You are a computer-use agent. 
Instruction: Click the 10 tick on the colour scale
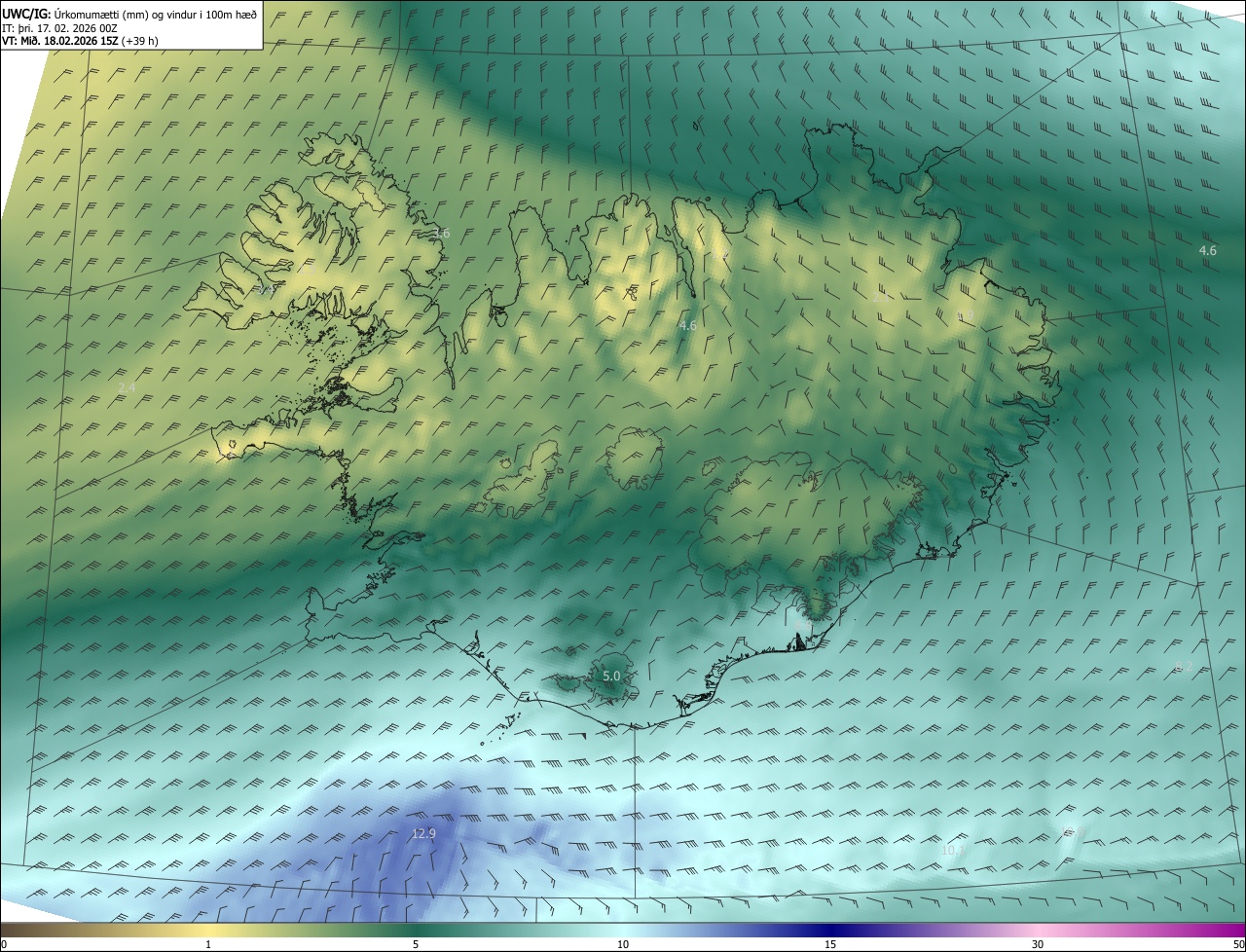pyautogui.click(x=623, y=944)
